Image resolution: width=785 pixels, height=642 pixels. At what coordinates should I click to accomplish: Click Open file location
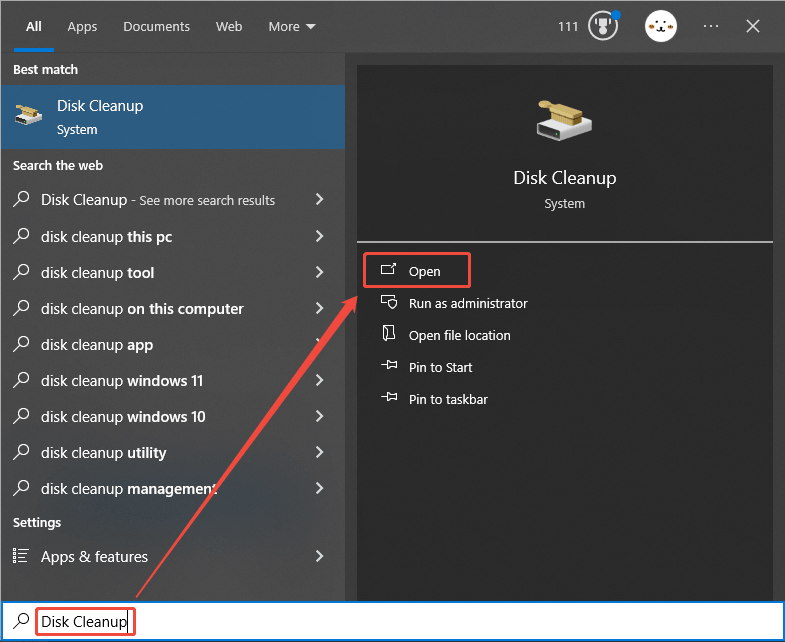click(x=459, y=336)
